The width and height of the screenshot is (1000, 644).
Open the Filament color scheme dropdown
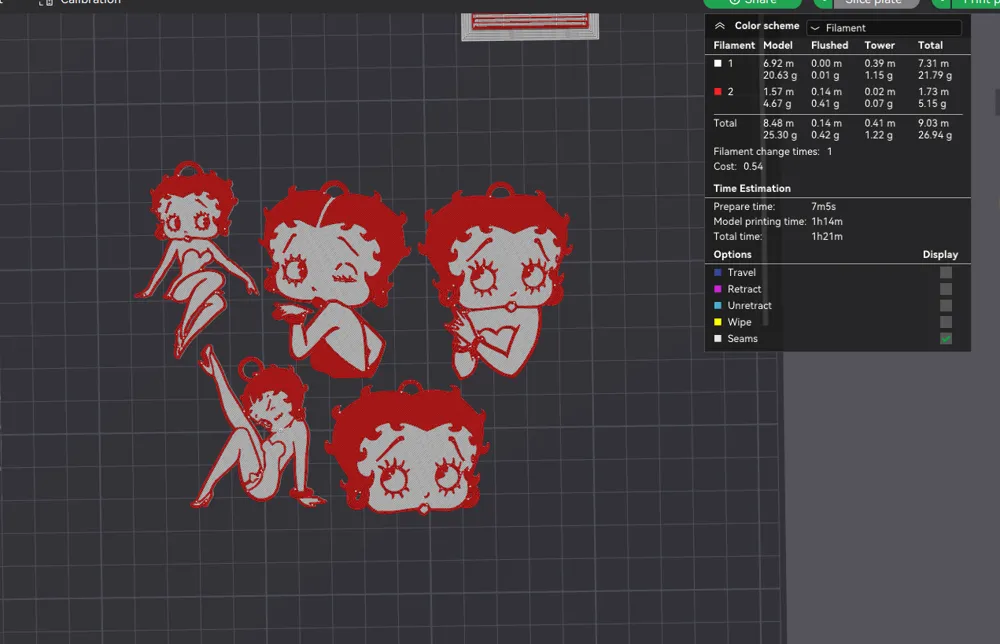coord(883,26)
